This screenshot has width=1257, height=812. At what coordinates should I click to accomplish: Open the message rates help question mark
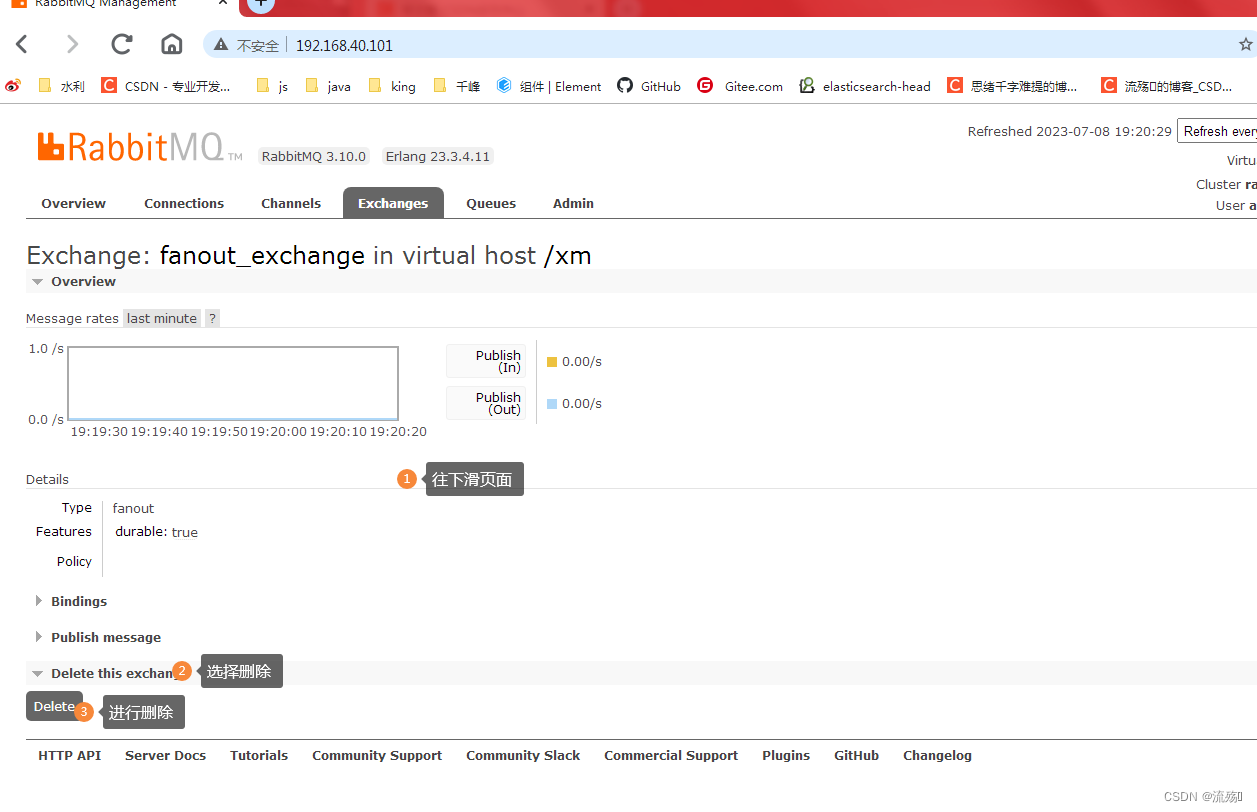[x=212, y=317]
